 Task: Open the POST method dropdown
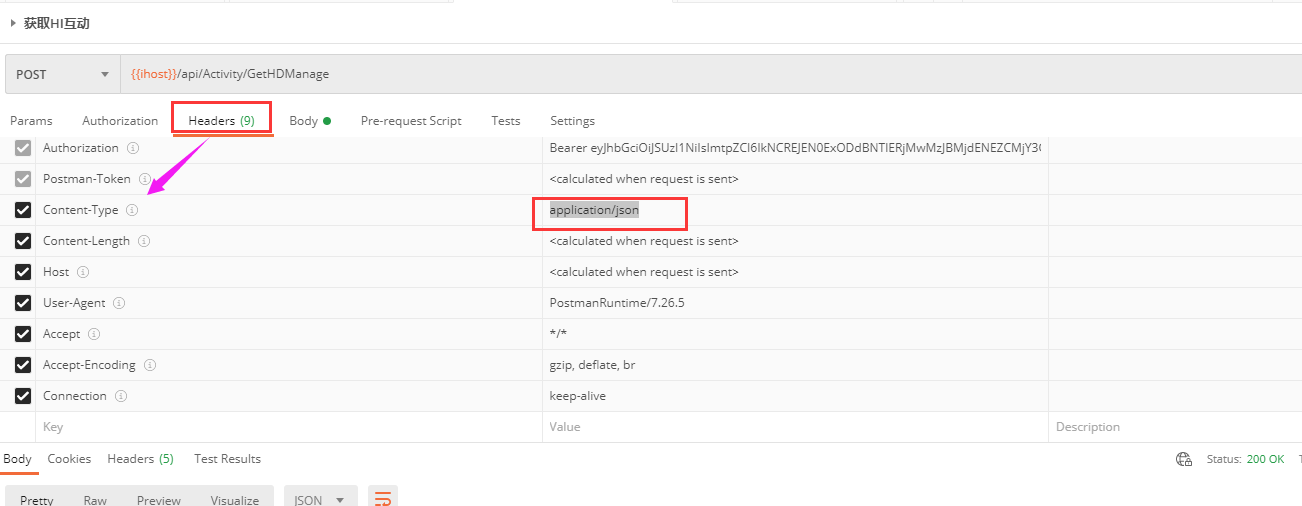coord(62,74)
